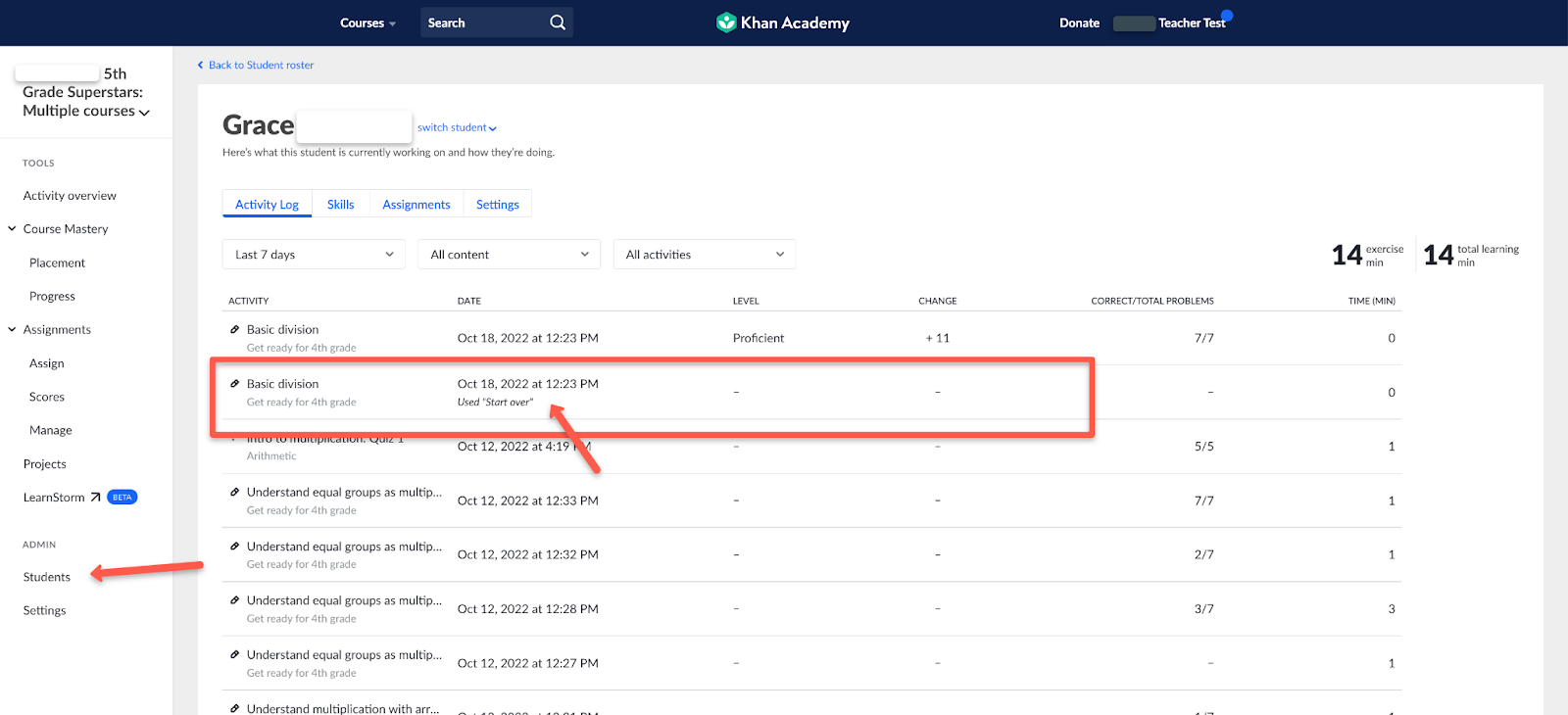Switch to the Skills tab
The height and width of the screenshot is (715, 1568).
341,204
